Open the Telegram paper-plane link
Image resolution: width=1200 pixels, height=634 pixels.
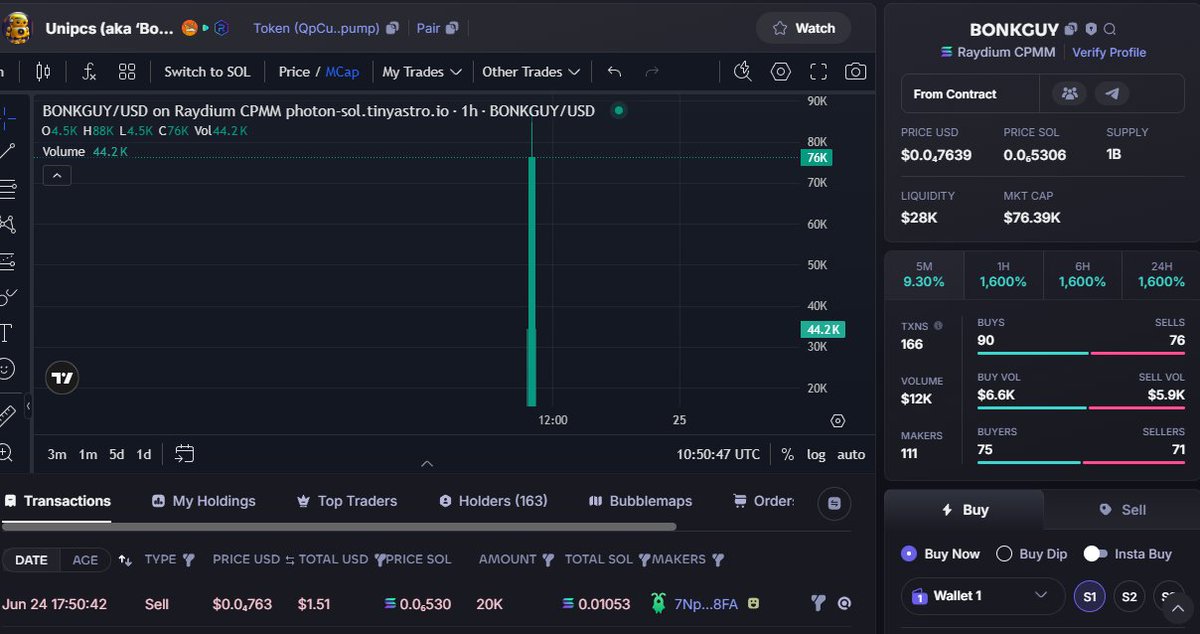click(x=1111, y=94)
